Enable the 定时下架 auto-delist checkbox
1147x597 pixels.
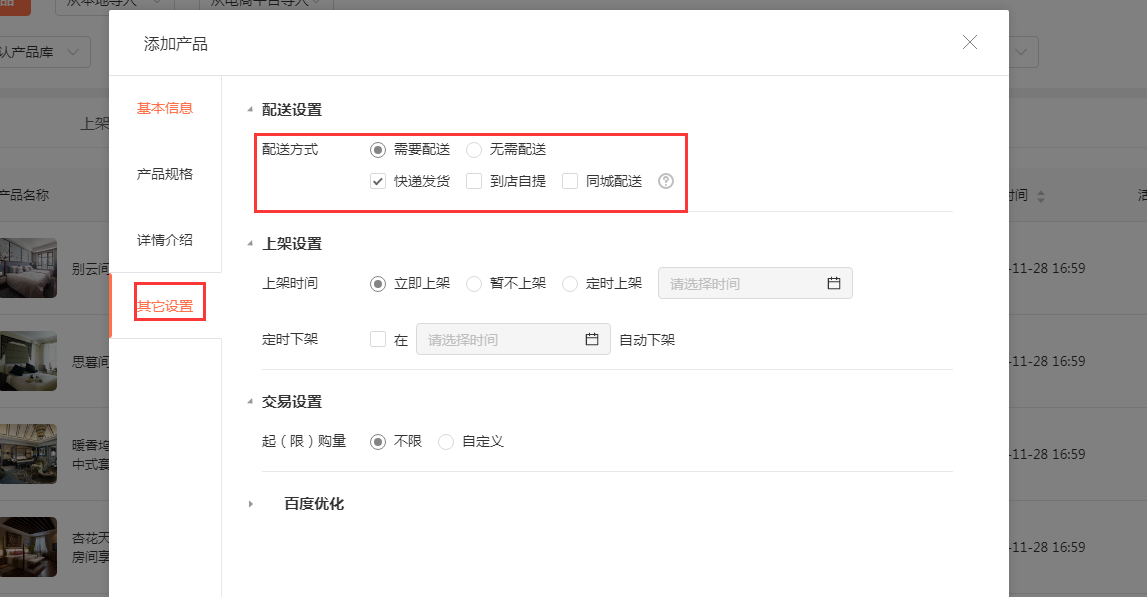(378, 339)
